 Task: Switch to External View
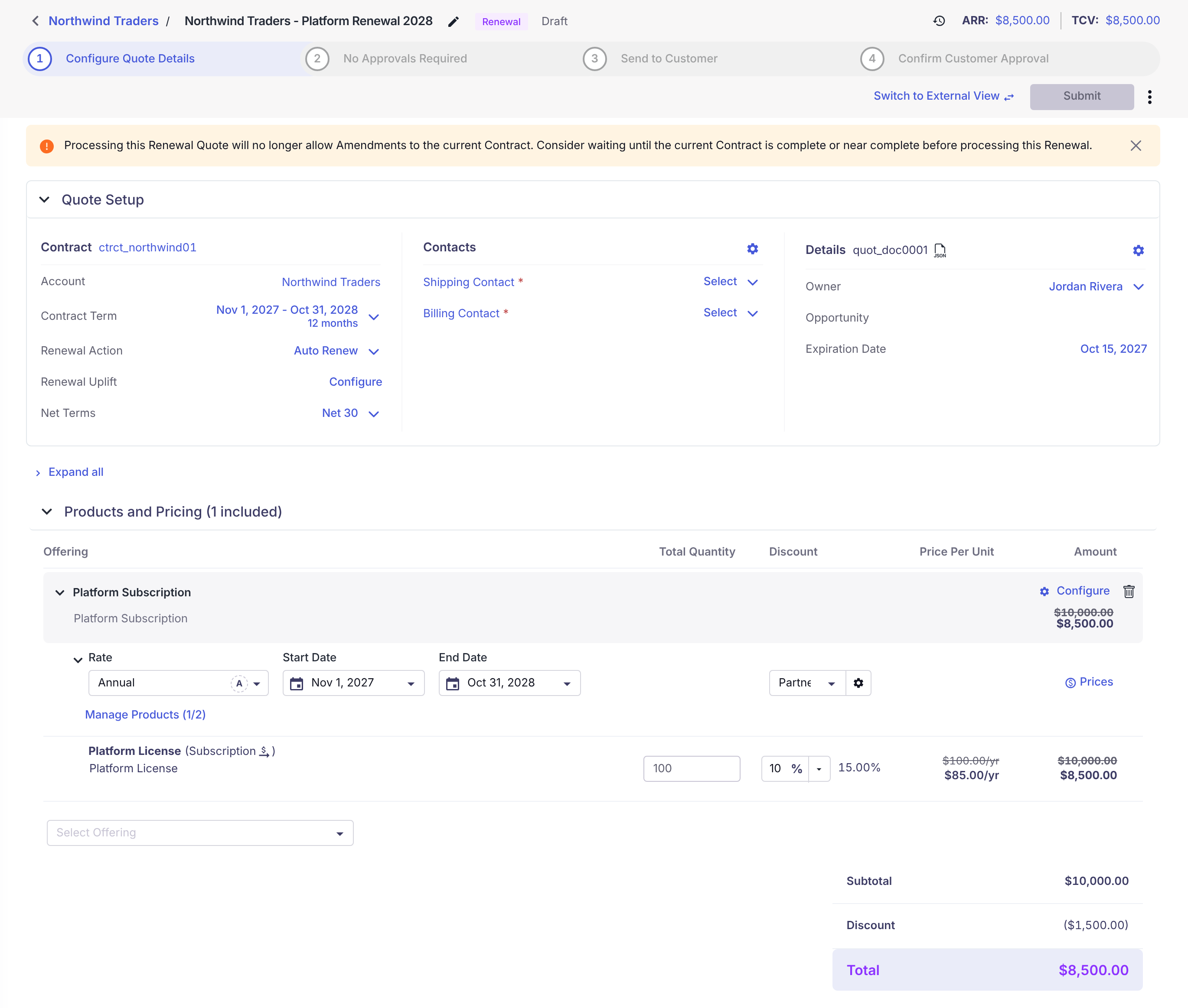[944, 96]
